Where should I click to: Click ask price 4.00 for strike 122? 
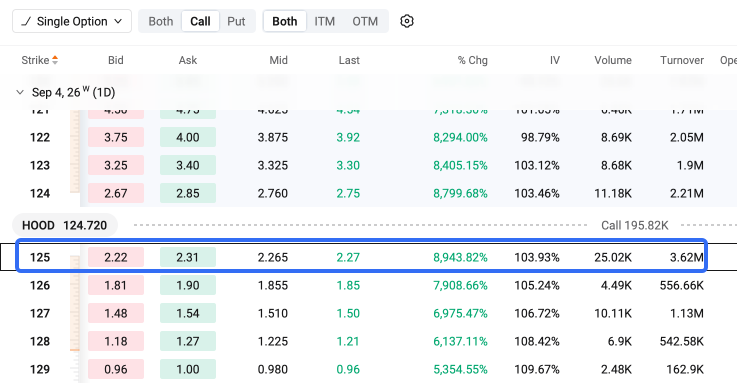188,137
